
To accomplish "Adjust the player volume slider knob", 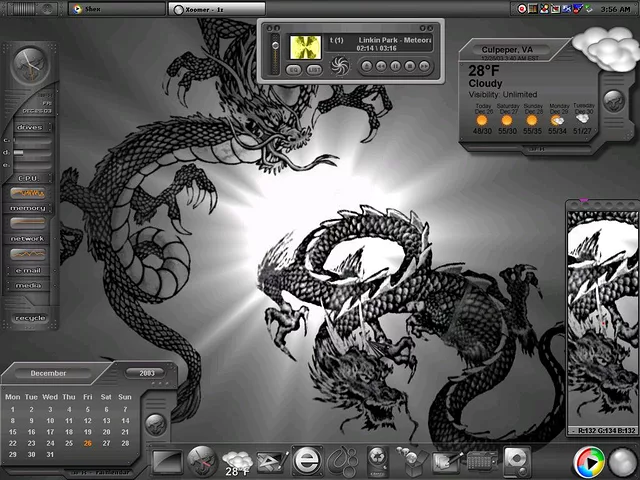I will click(276, 46).
